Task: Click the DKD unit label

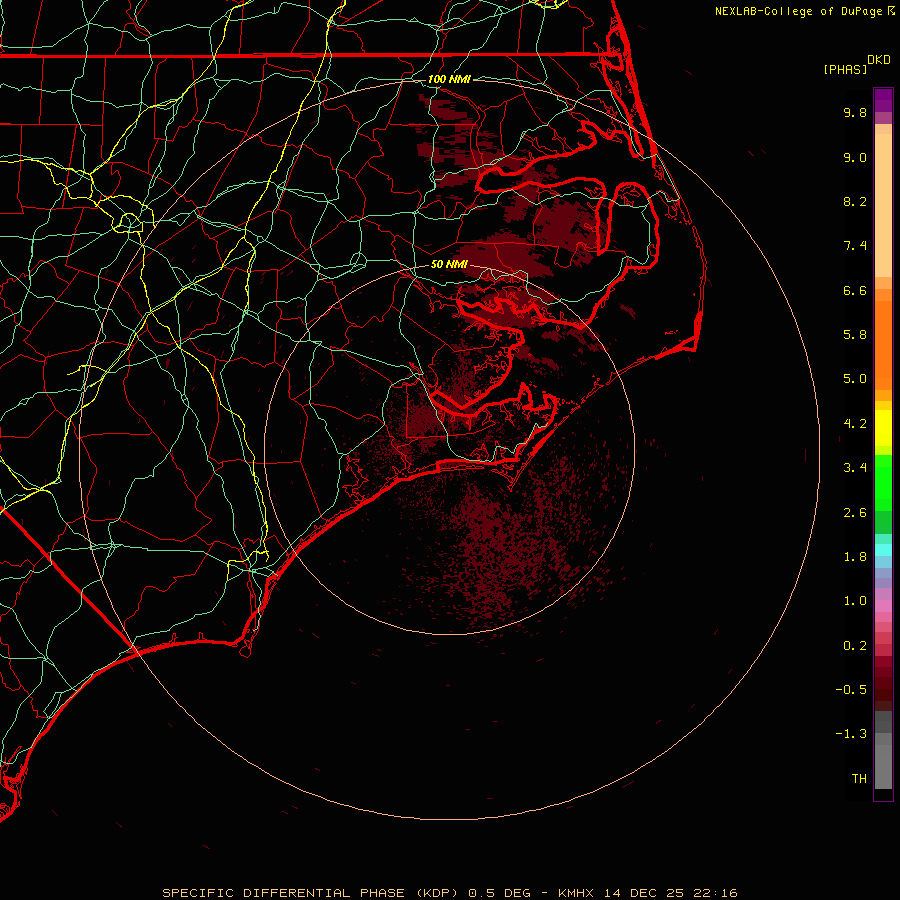Action: tap(878, 59)
